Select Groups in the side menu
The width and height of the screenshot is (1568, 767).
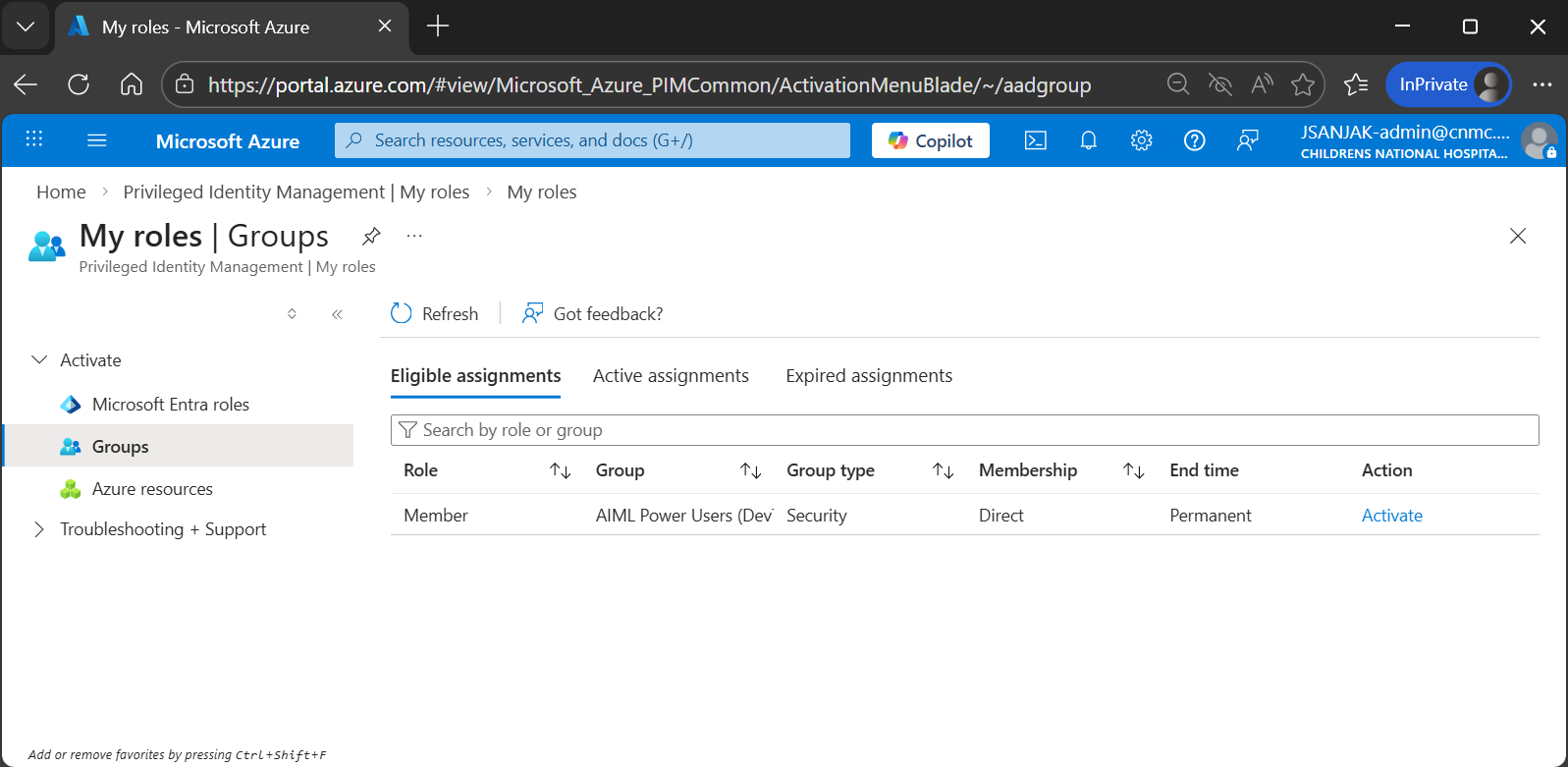(179, 446)
